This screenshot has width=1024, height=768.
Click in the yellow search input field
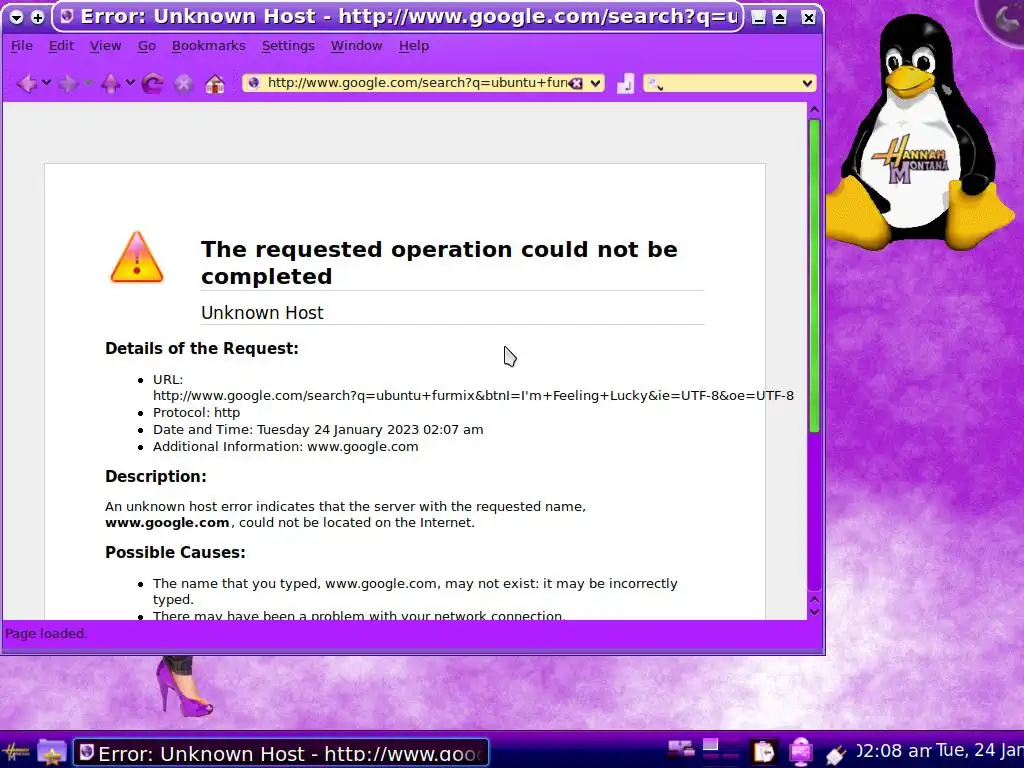coord(731,84)
